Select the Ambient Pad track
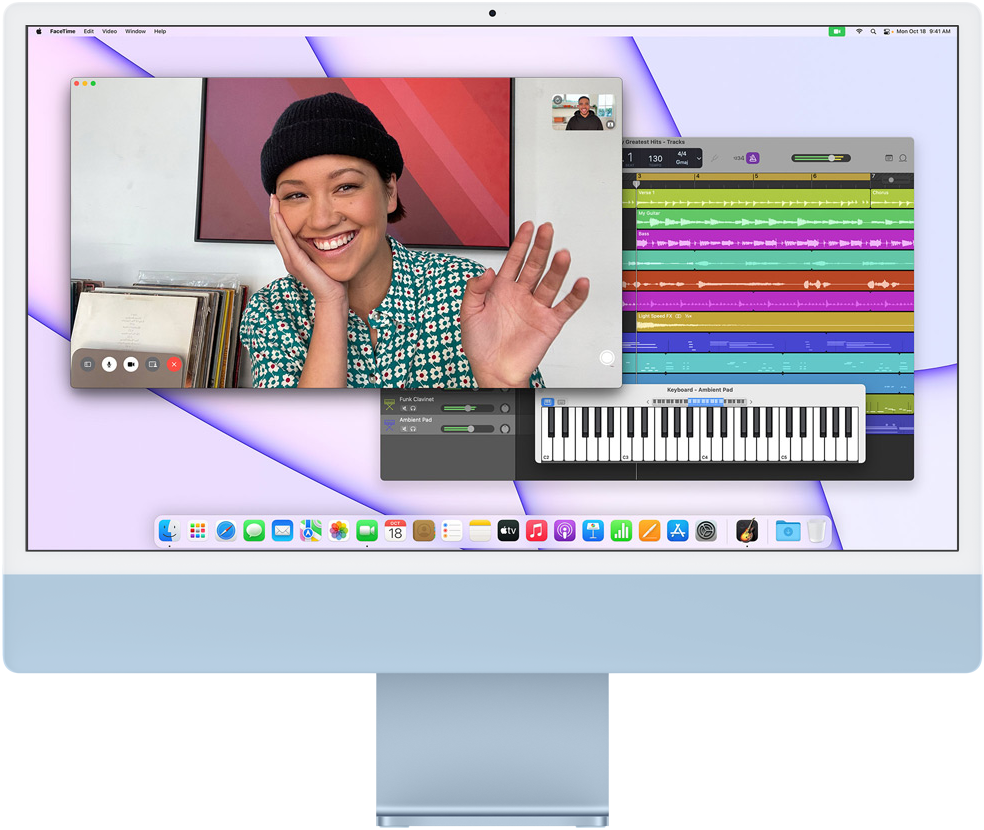This screenshot has width=984, height=830. [x=416, y=420]
